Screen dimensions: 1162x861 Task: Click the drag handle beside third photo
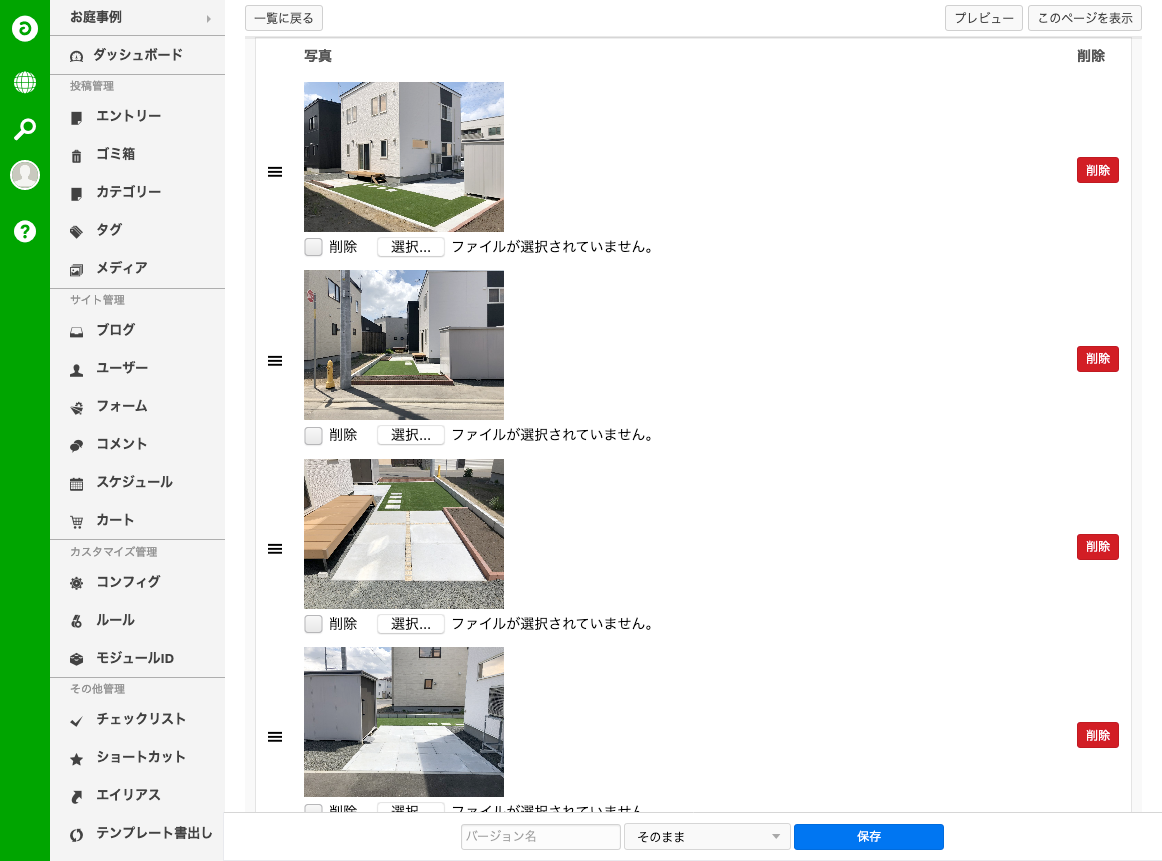click(x=275, y=549)
